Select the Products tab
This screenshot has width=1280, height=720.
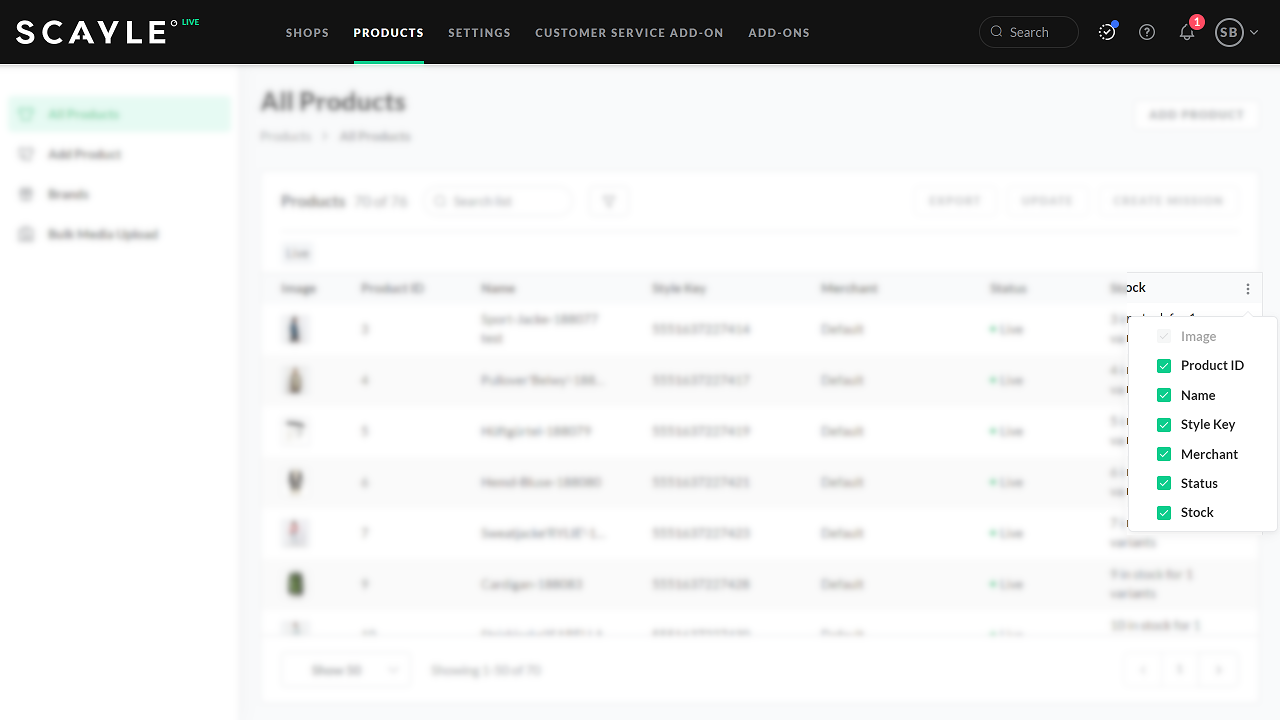click(x=388, y=33)
